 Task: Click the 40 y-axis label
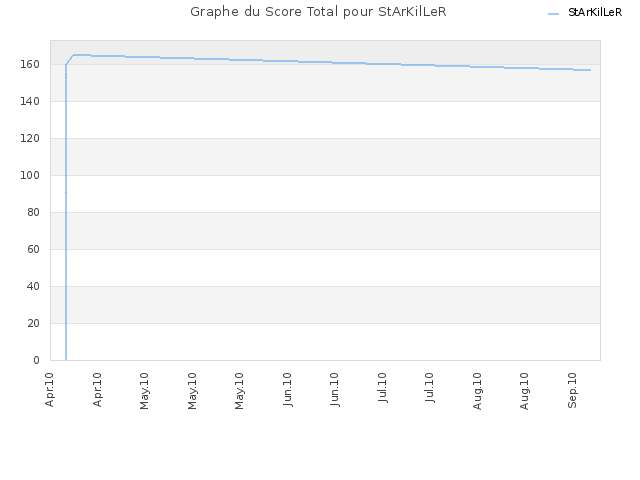click(x=33, y=287)
